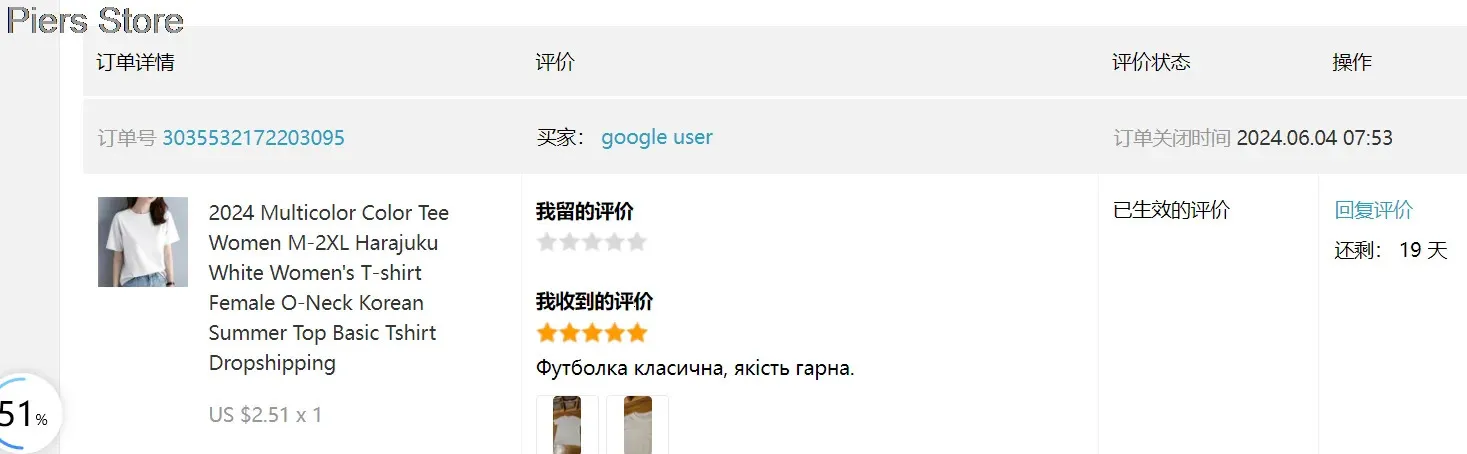Click the fifth orange star under 我收到的评价
Viewport: 1467px width, 454px height.
(x=638, y=333)
